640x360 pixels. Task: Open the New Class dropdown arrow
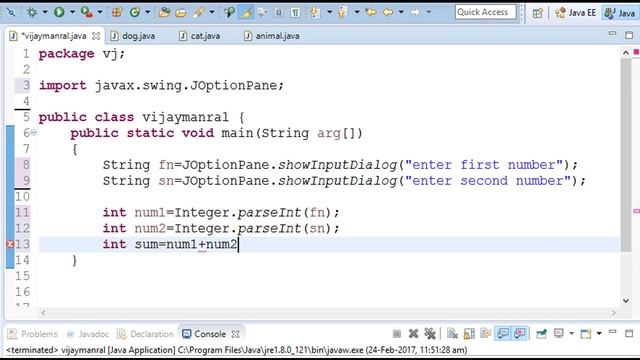148,13
